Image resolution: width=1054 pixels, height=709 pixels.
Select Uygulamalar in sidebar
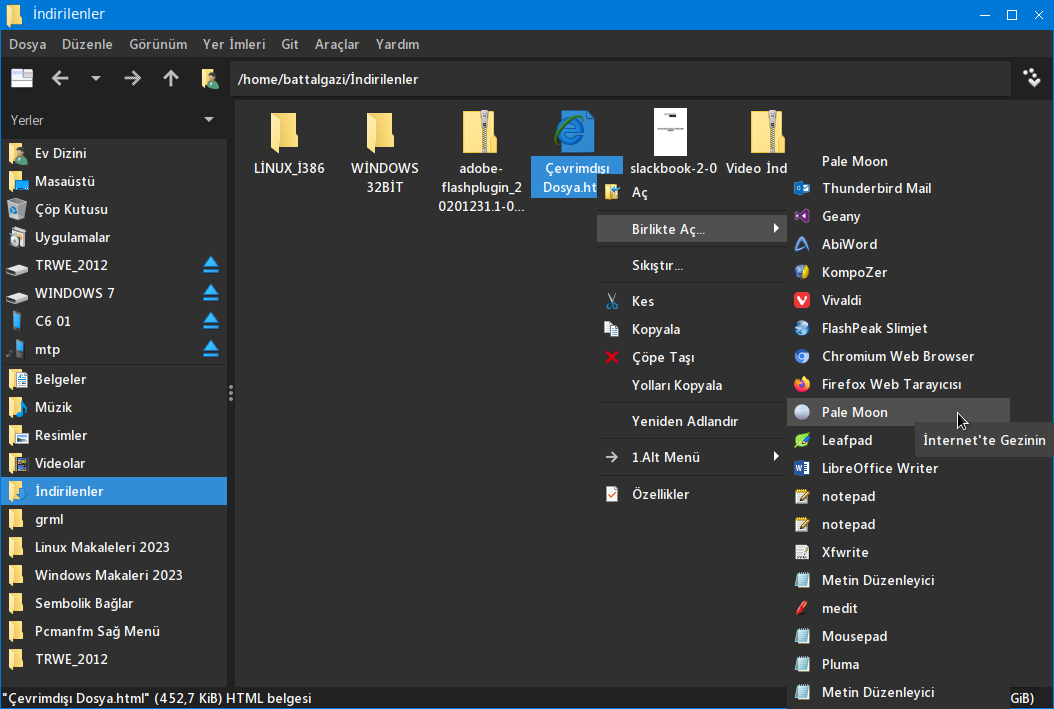click(x=114, y=237)
